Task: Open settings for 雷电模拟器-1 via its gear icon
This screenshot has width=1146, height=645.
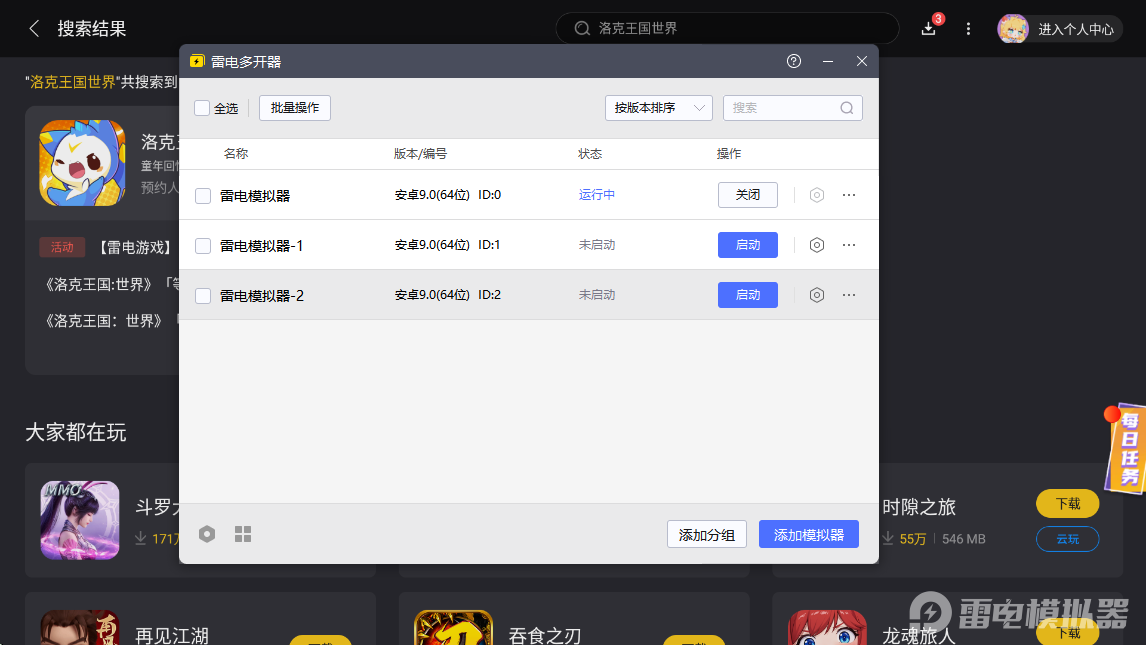Action: coord(817,244)
